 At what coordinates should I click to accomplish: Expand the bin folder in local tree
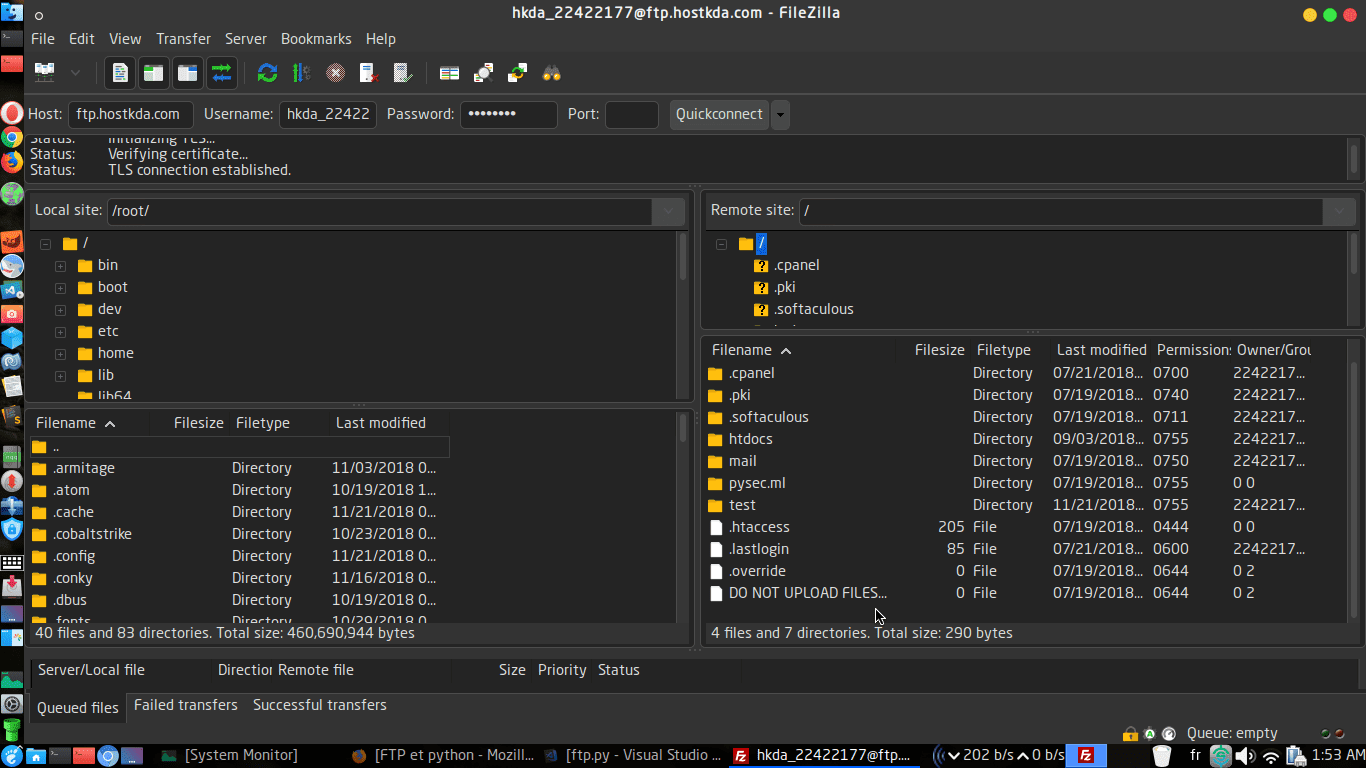coord(60,266)
